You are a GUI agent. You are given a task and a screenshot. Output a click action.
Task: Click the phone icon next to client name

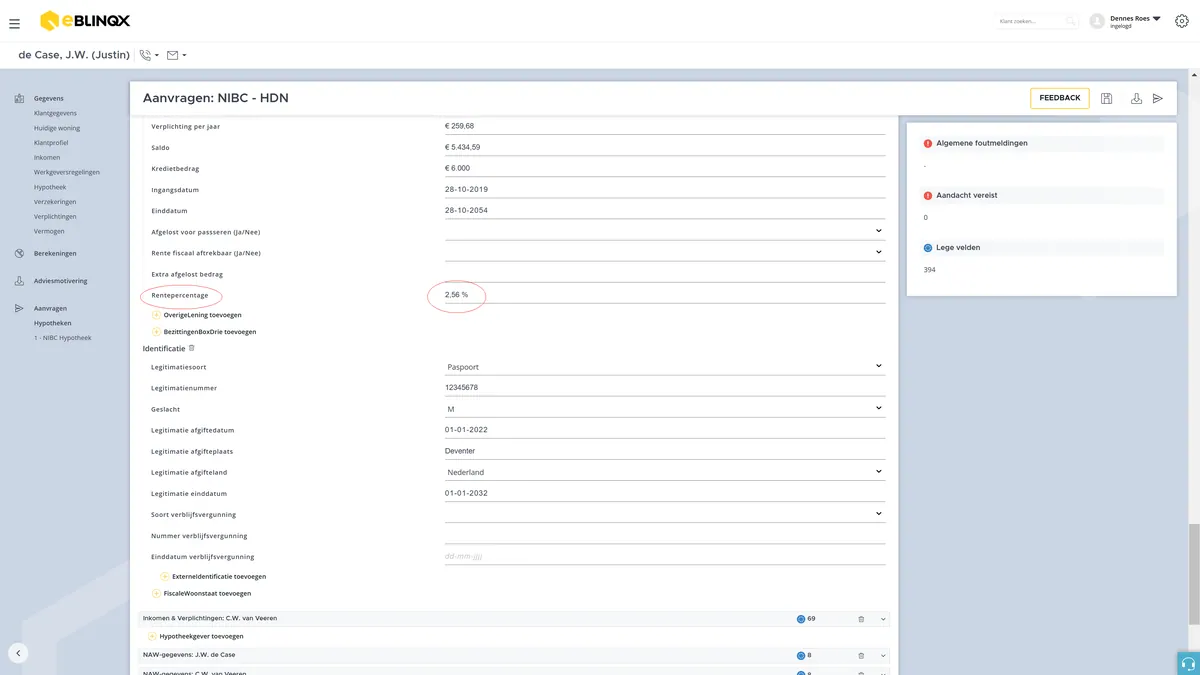146,55
